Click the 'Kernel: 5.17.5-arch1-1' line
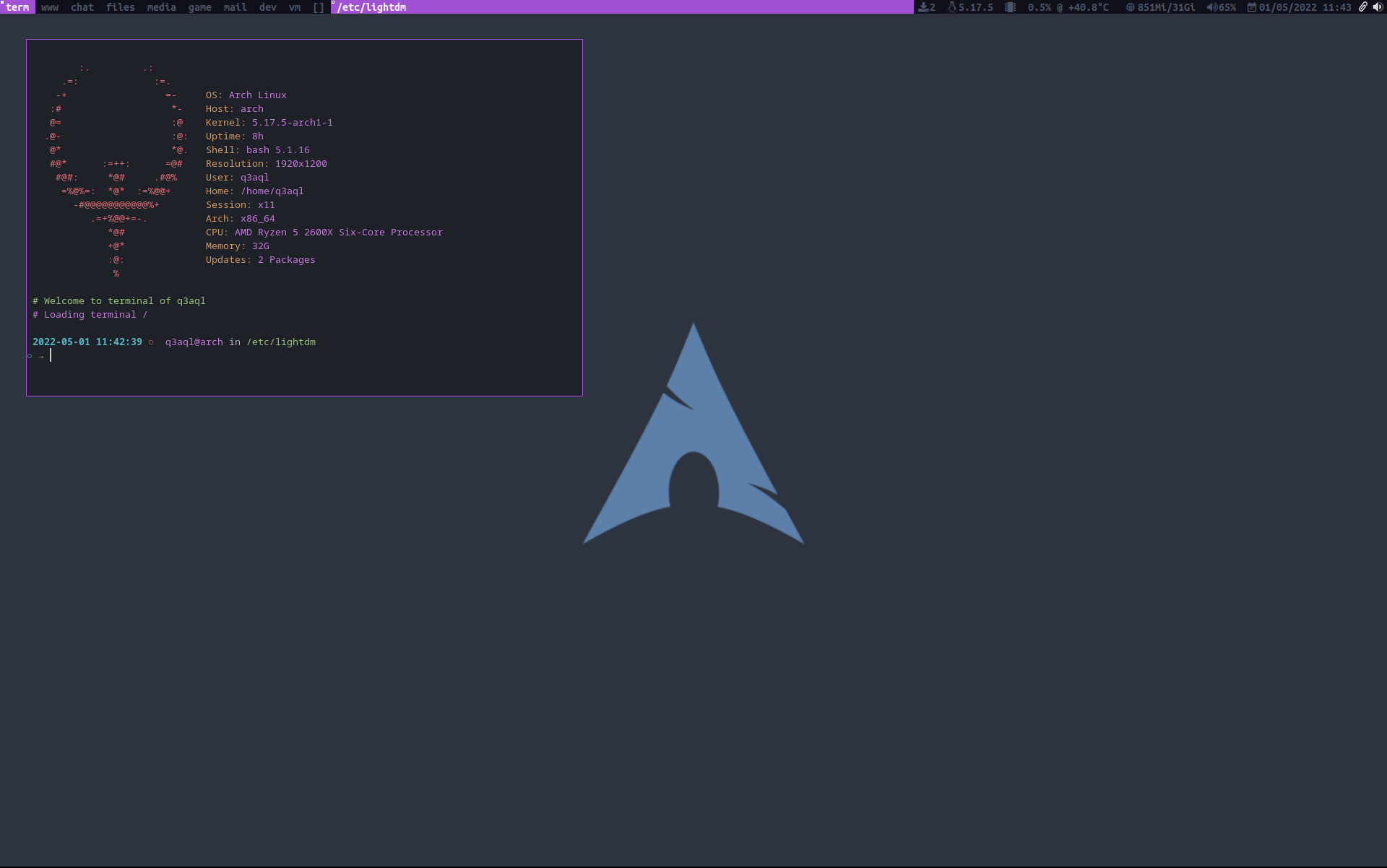 pos(269,122)
